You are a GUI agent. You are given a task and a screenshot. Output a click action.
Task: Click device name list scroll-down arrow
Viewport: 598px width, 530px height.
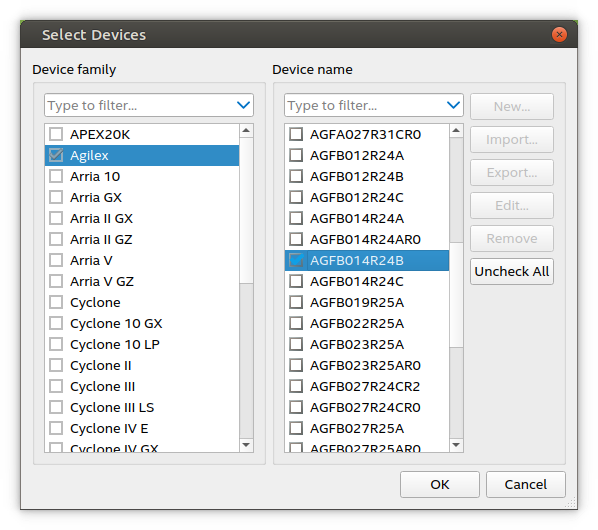click(x=456, y=445)
